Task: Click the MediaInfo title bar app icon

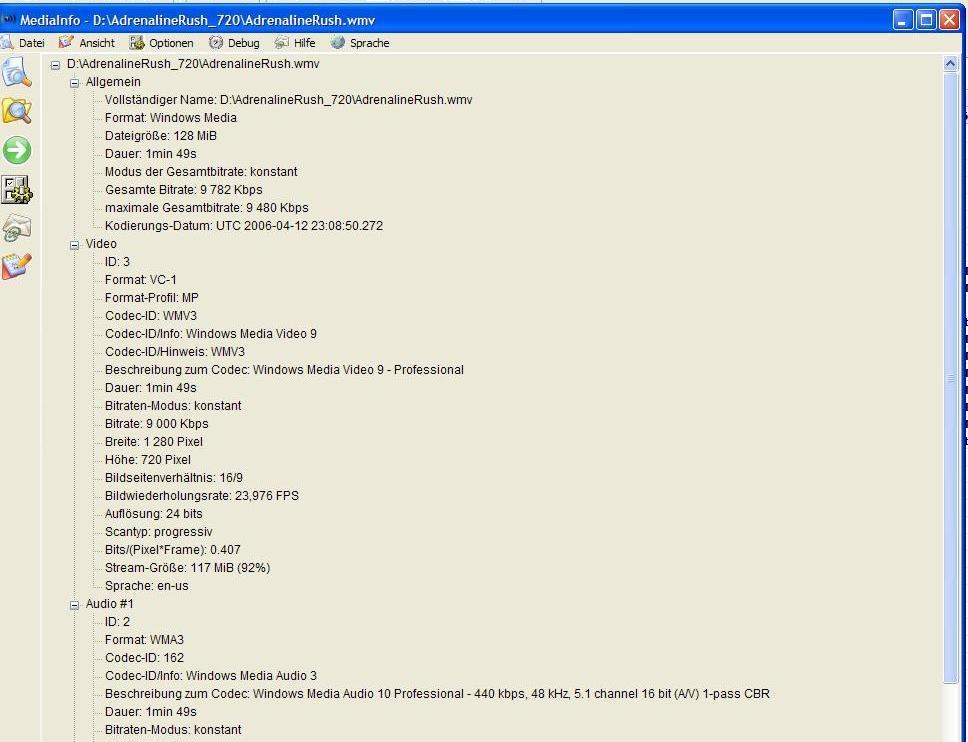Action: pyautogui.click(x=9, y=20)
